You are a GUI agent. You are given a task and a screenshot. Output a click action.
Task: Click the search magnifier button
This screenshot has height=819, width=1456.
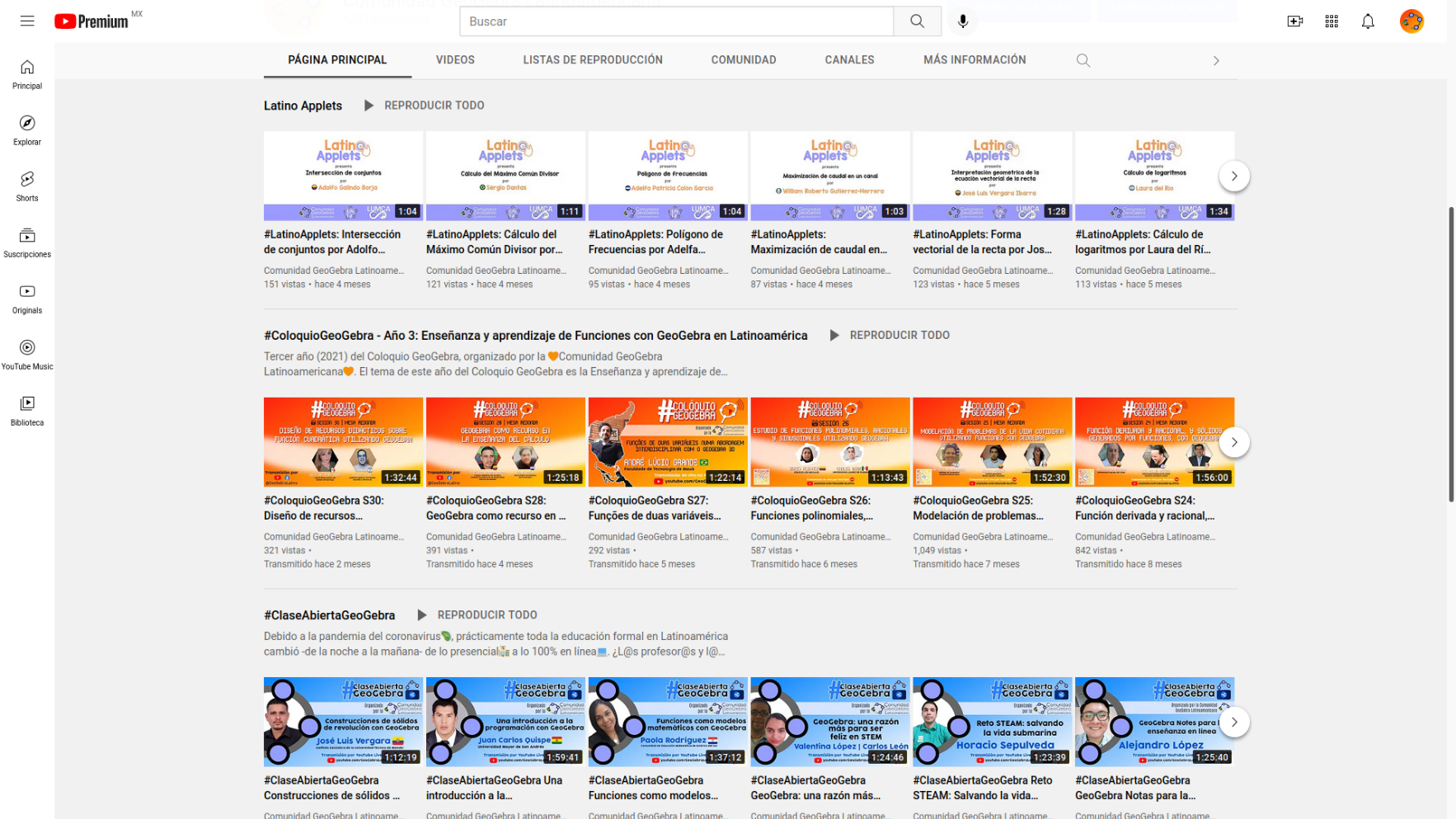click(x=917, y=21)
